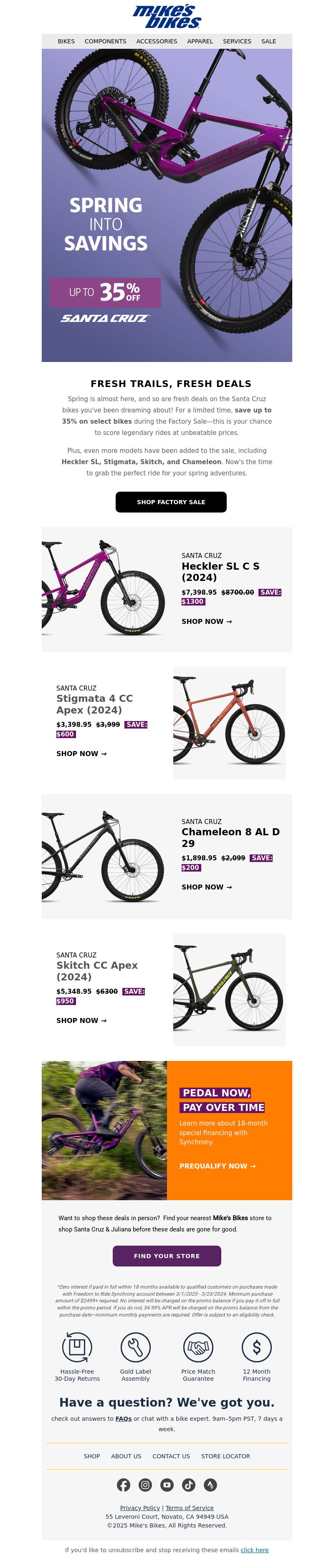Open the Instagram social icon
This screenshot has width=334, height=1568.
coord(145,1485)
